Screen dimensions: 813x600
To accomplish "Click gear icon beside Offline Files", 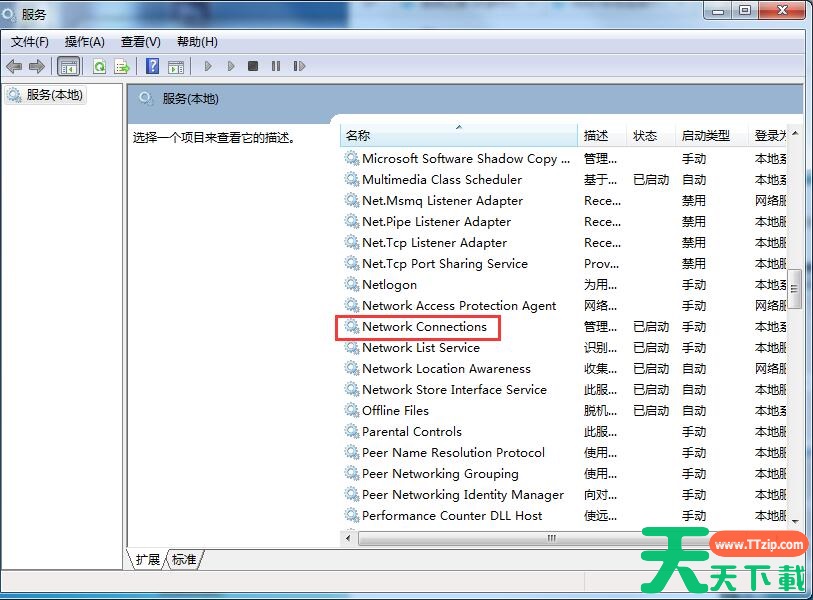I will point(352,410).
